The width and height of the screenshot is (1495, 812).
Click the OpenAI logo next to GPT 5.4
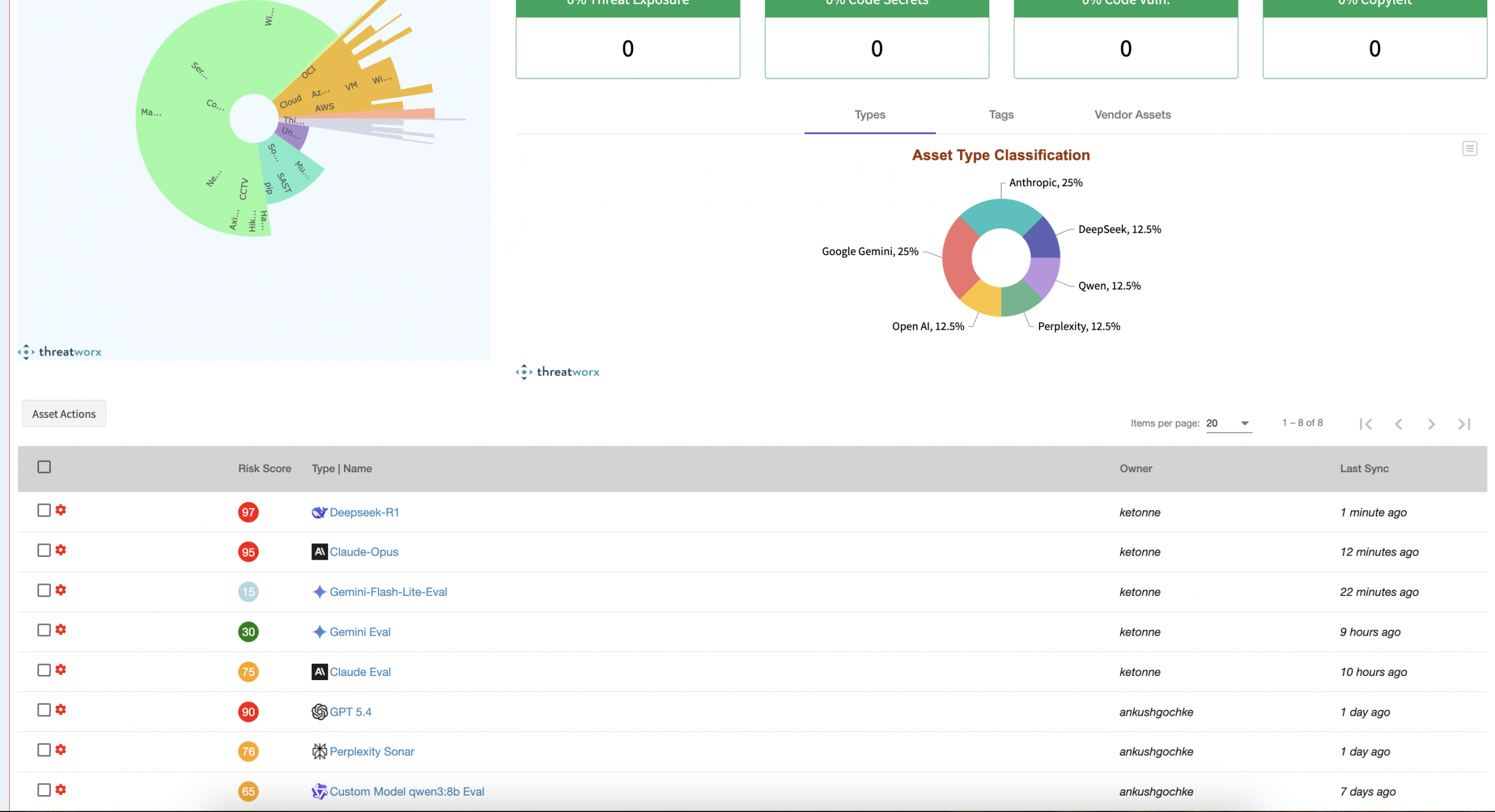point(319,712)
